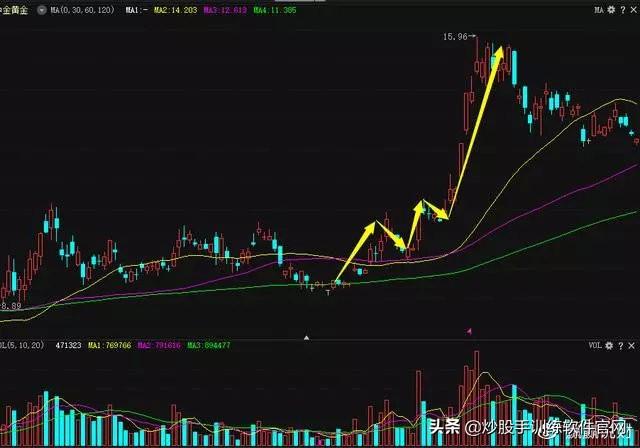Screen dimensions: 640x448
Task: Open MA indicator settings gear at top right
Action: (611, 10)
